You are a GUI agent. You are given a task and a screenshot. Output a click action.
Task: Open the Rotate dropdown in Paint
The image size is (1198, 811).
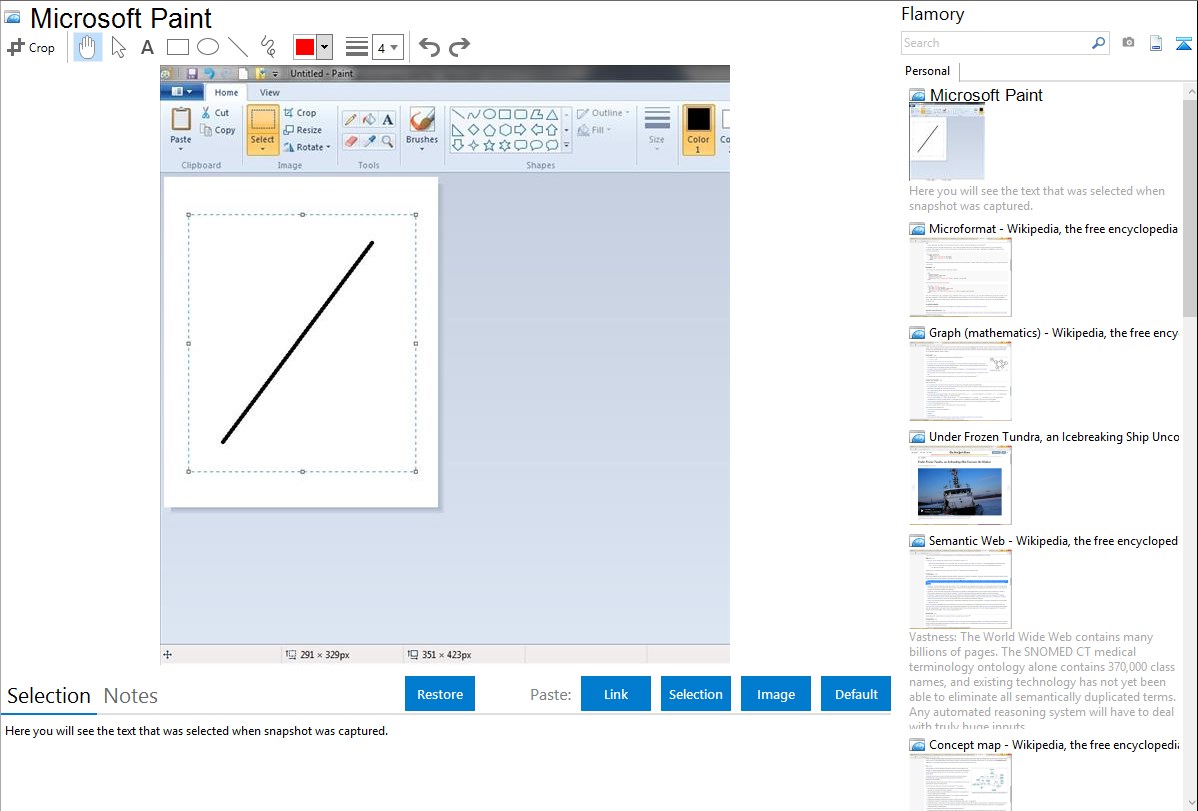pyautogui.click(x=306, y=147)
